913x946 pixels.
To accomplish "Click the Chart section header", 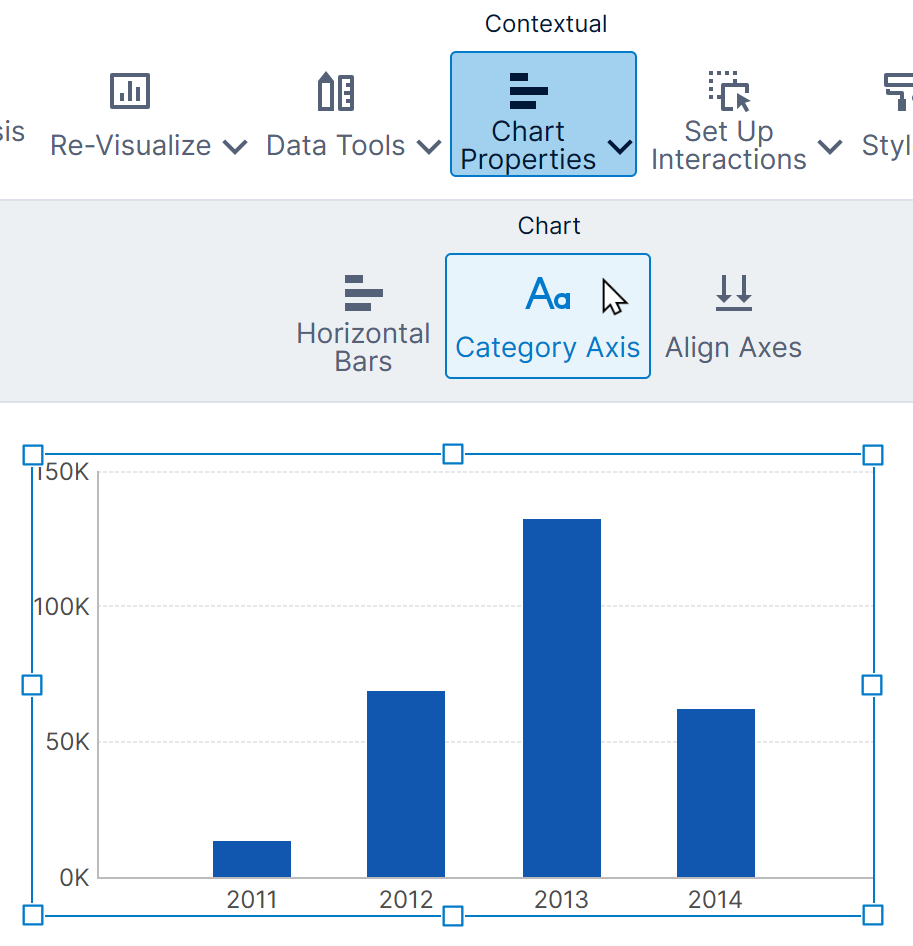I will tap(548, 225).
